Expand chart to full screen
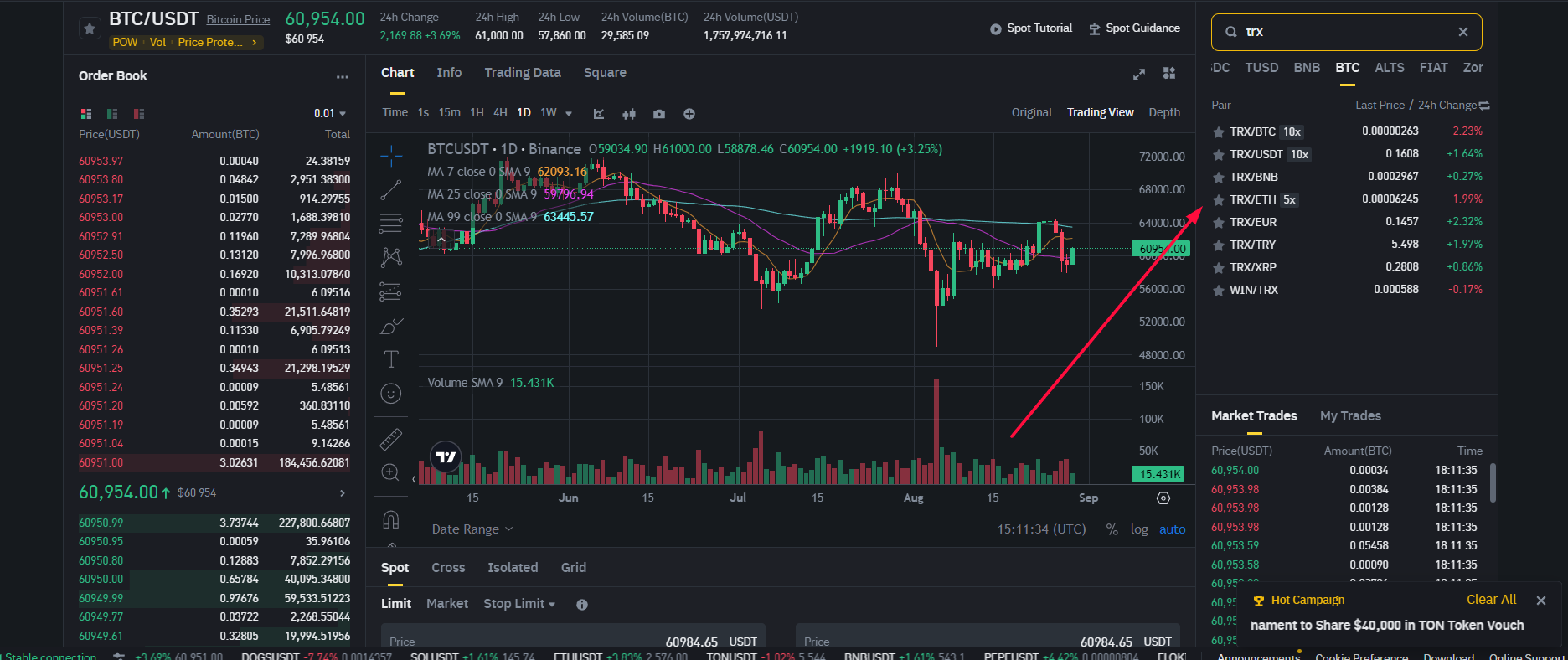This screenshot has width=1568, height=660. [1139, 74]
